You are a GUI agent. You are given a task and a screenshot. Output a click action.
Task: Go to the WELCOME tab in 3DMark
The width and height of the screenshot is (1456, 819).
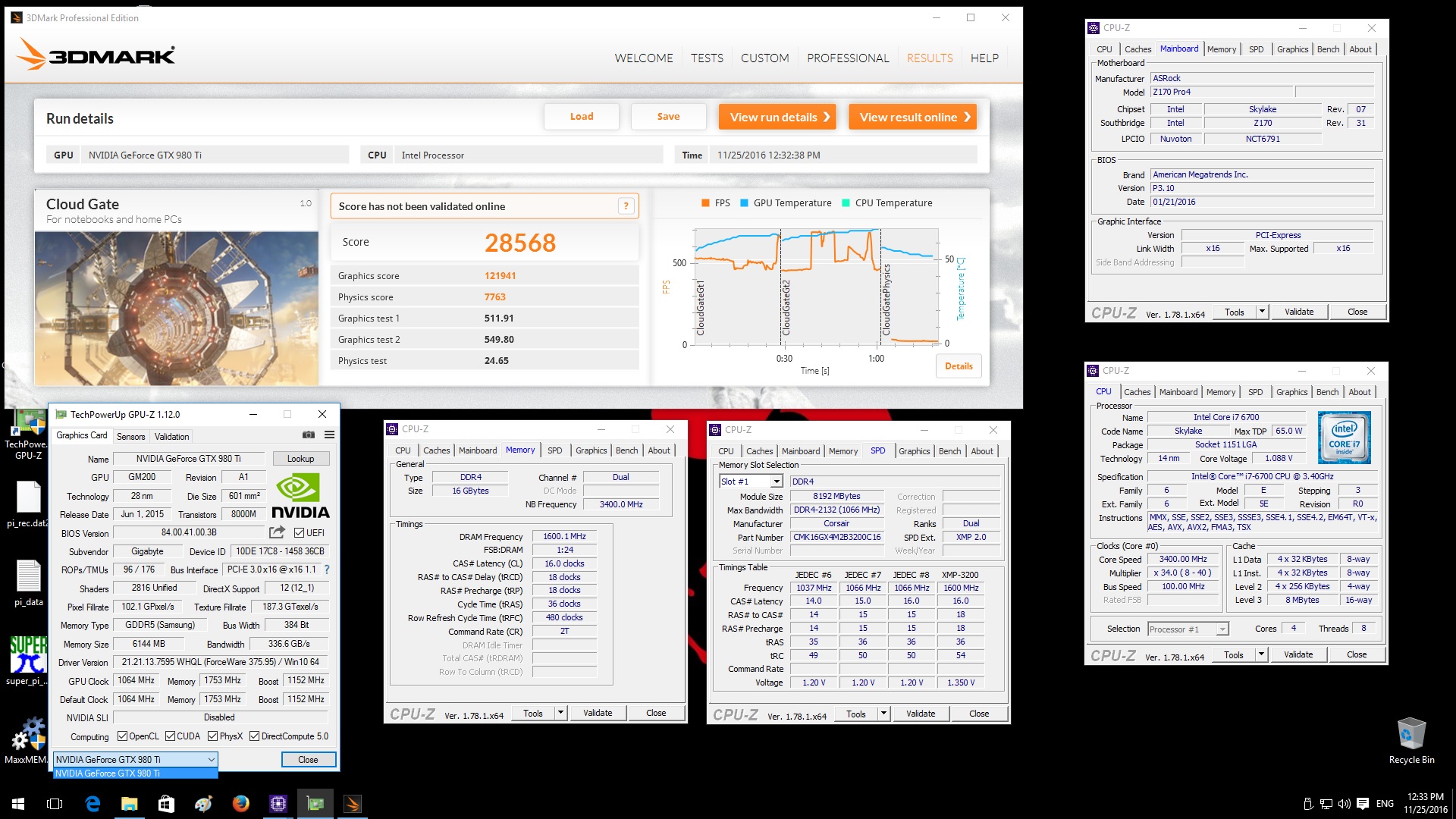[644, 58]
